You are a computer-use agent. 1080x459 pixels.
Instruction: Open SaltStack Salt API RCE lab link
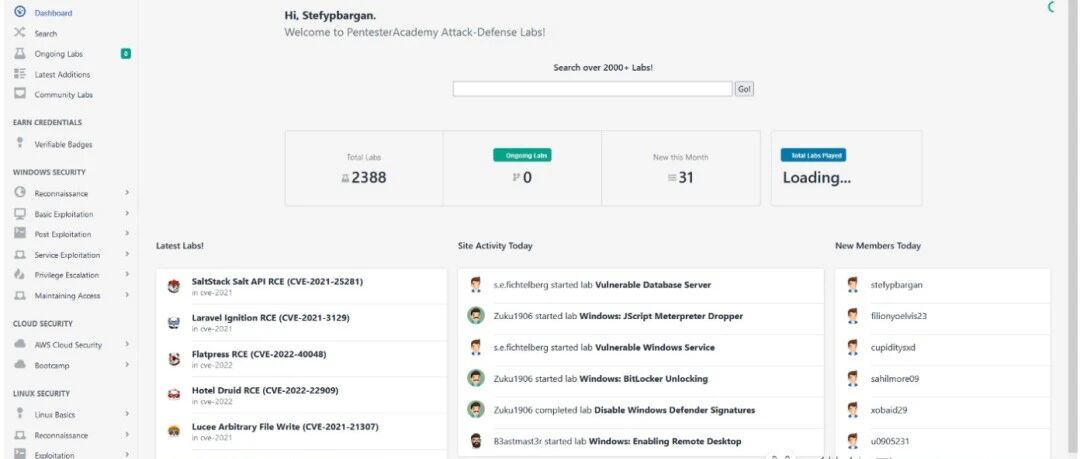tap(277, 281)
